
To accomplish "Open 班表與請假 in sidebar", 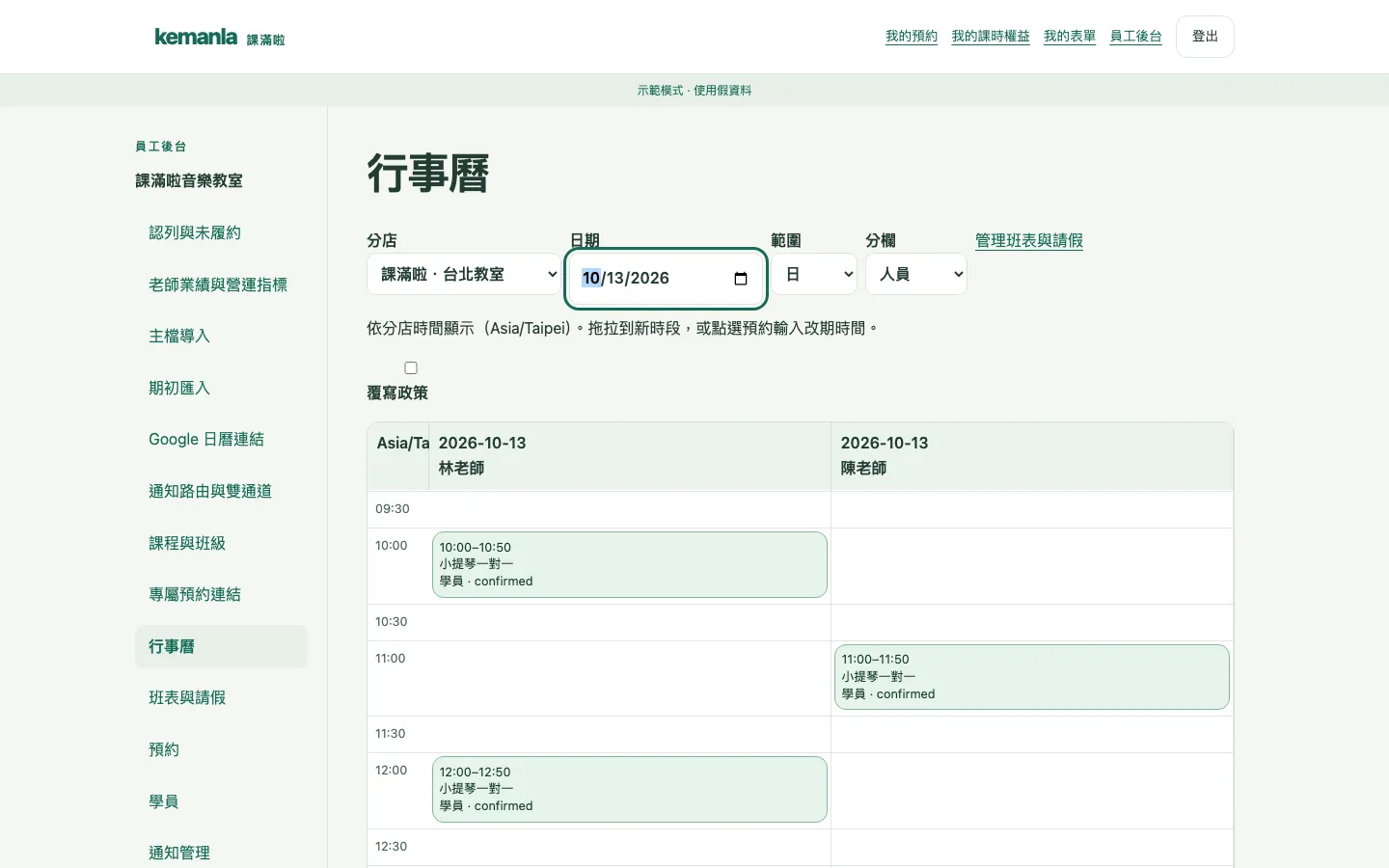I will (x=221, y=697).
